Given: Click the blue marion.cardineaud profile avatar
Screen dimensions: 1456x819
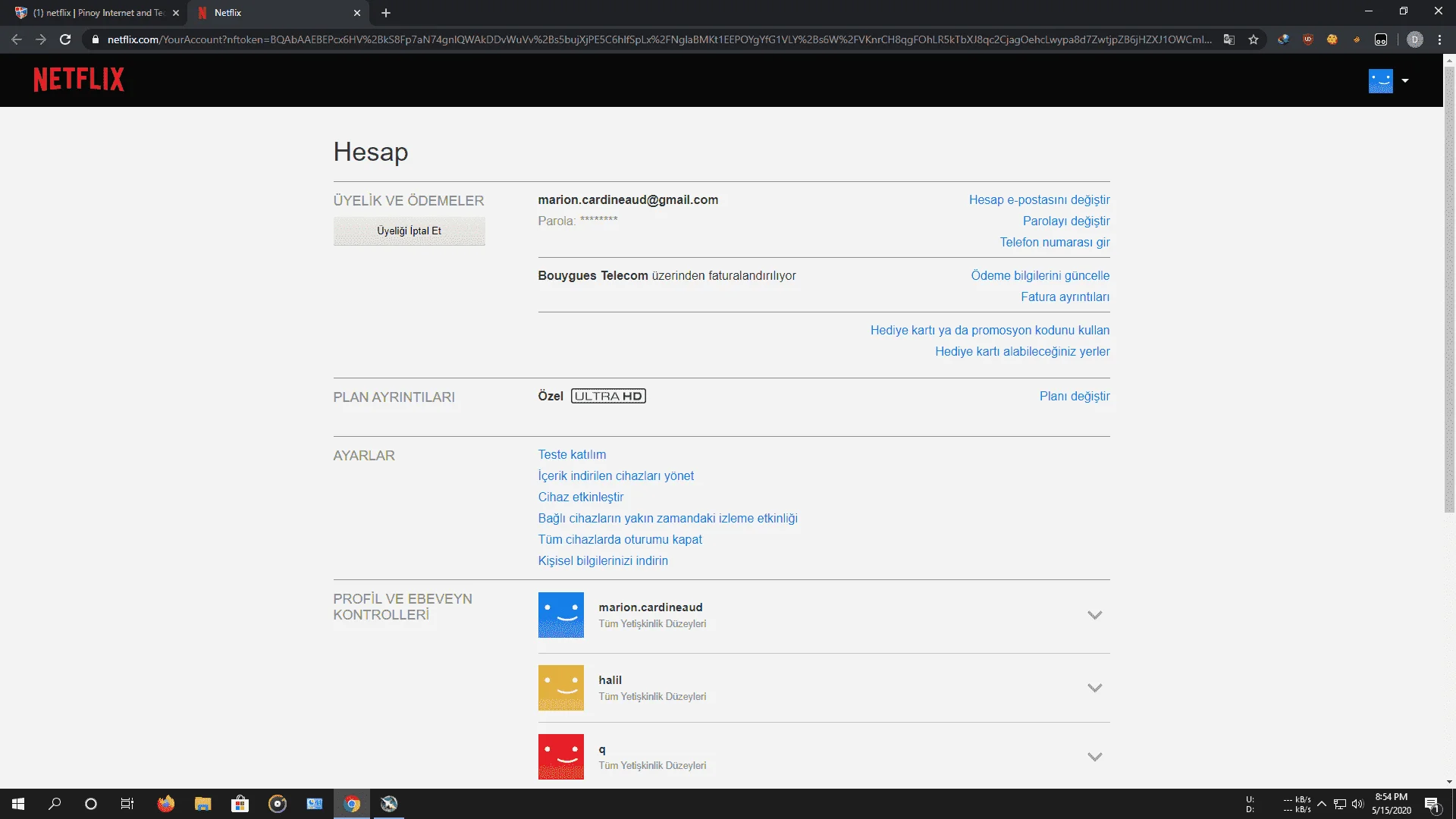Looking at the screenshot, I should pos(561,615).
